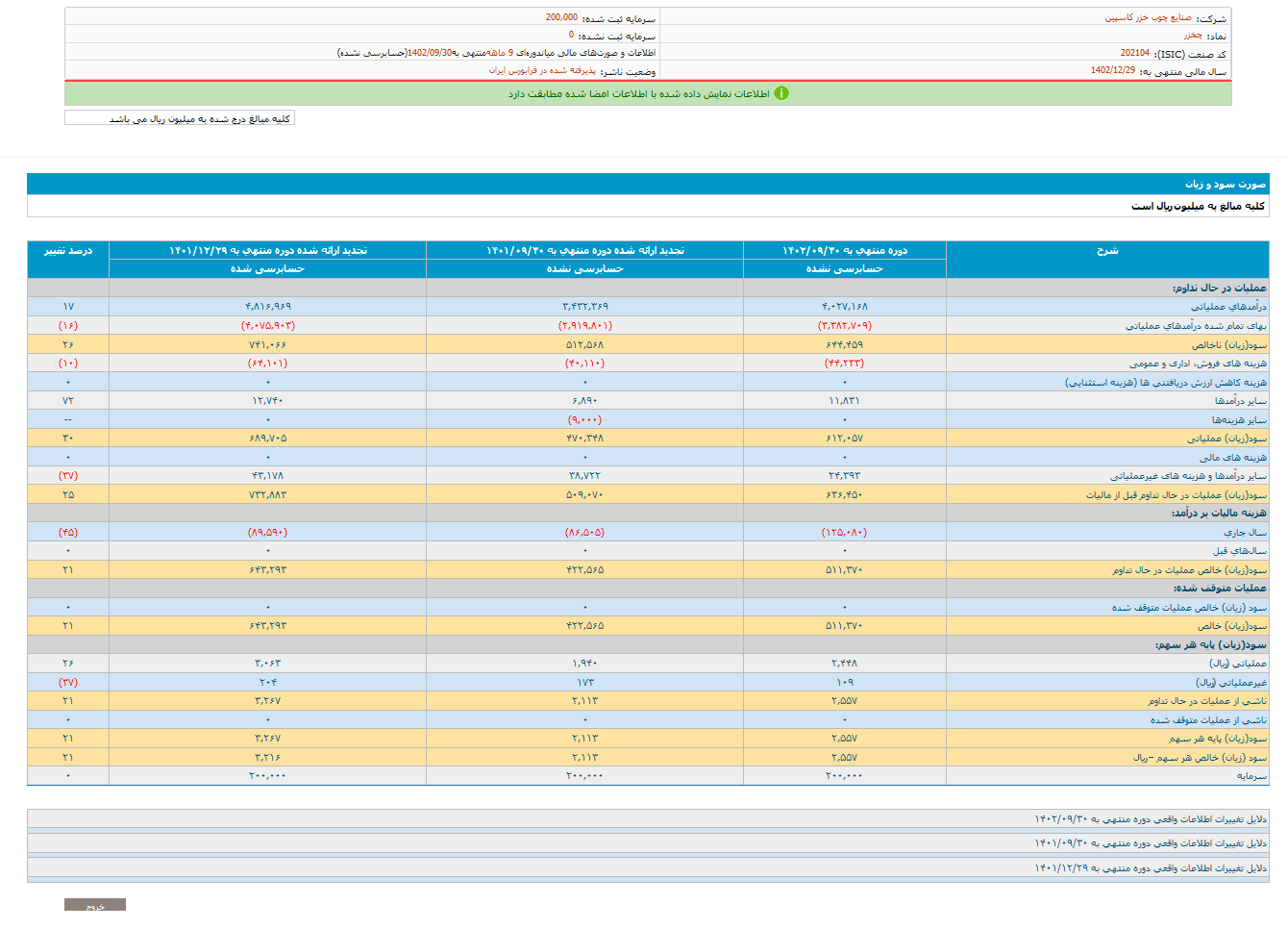Click the دوره منتهی به ۱۴۰۲/۰۹/۳۰ column header

(844, 251)
